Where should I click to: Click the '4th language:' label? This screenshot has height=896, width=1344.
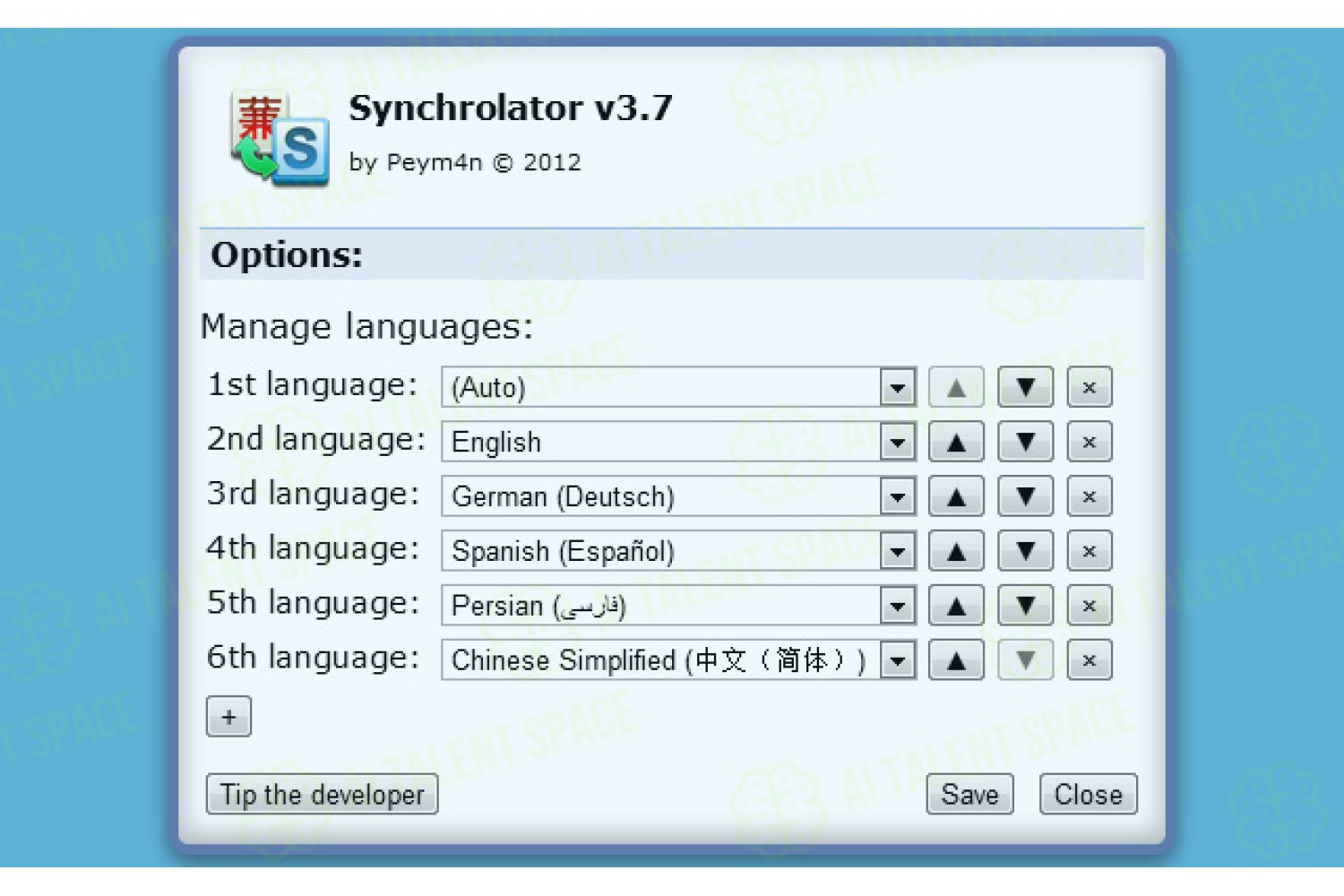(313, 549)
